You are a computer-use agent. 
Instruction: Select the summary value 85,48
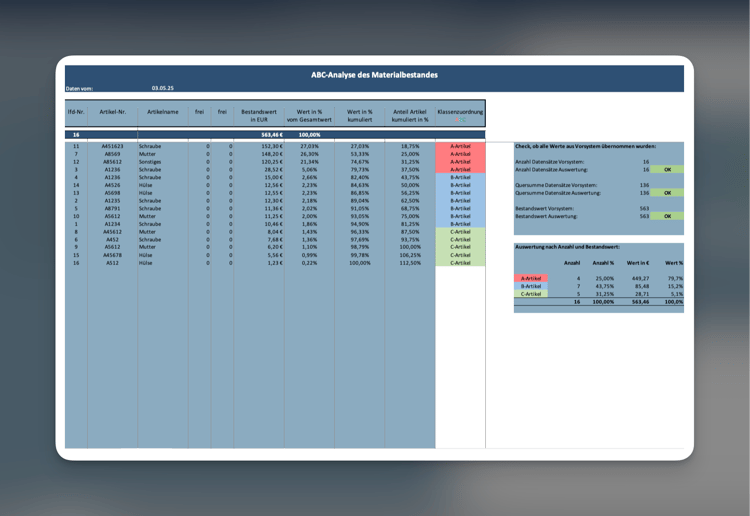point(642,286)
